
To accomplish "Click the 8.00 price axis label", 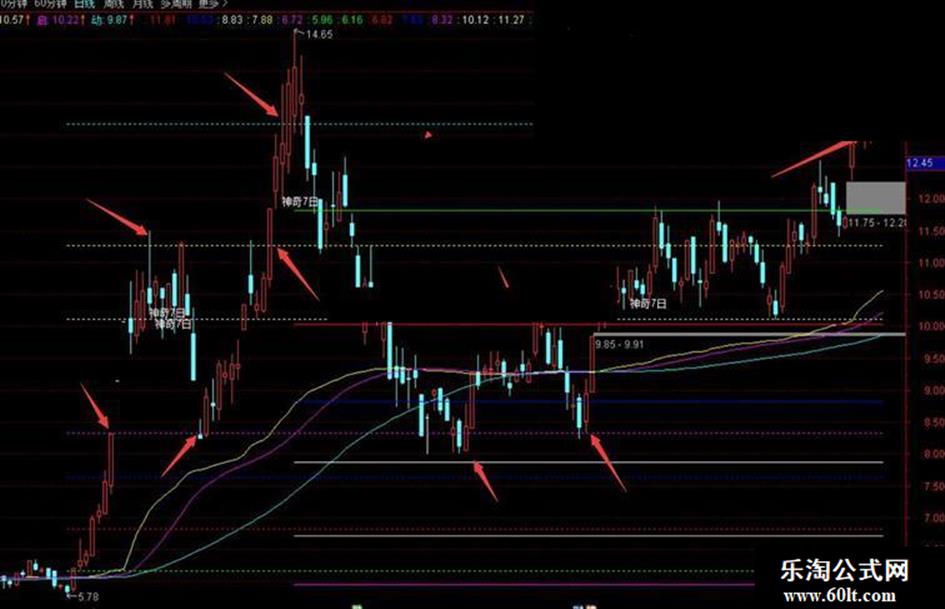I will 934,454.
